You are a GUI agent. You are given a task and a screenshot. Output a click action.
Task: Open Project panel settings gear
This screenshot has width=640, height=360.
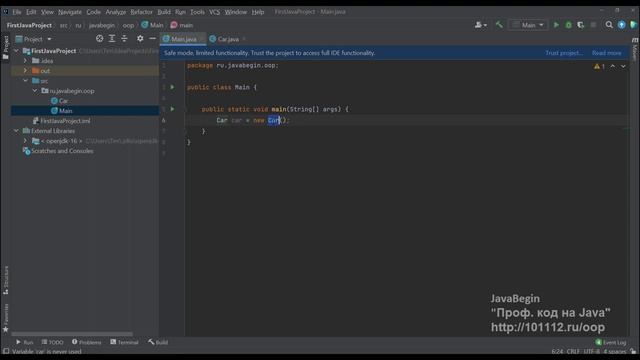click(140, 38)
